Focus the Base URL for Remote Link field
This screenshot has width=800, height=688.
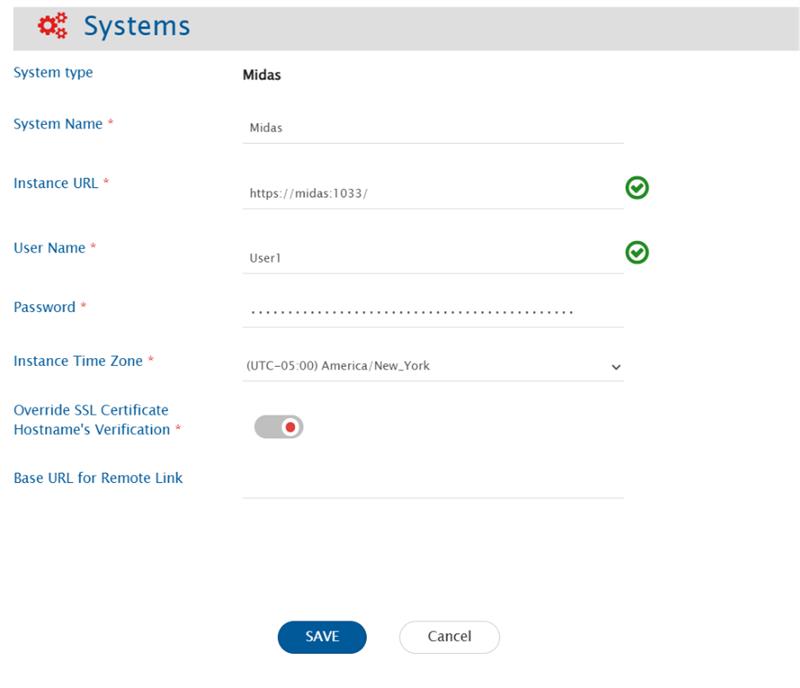[432, 482]
